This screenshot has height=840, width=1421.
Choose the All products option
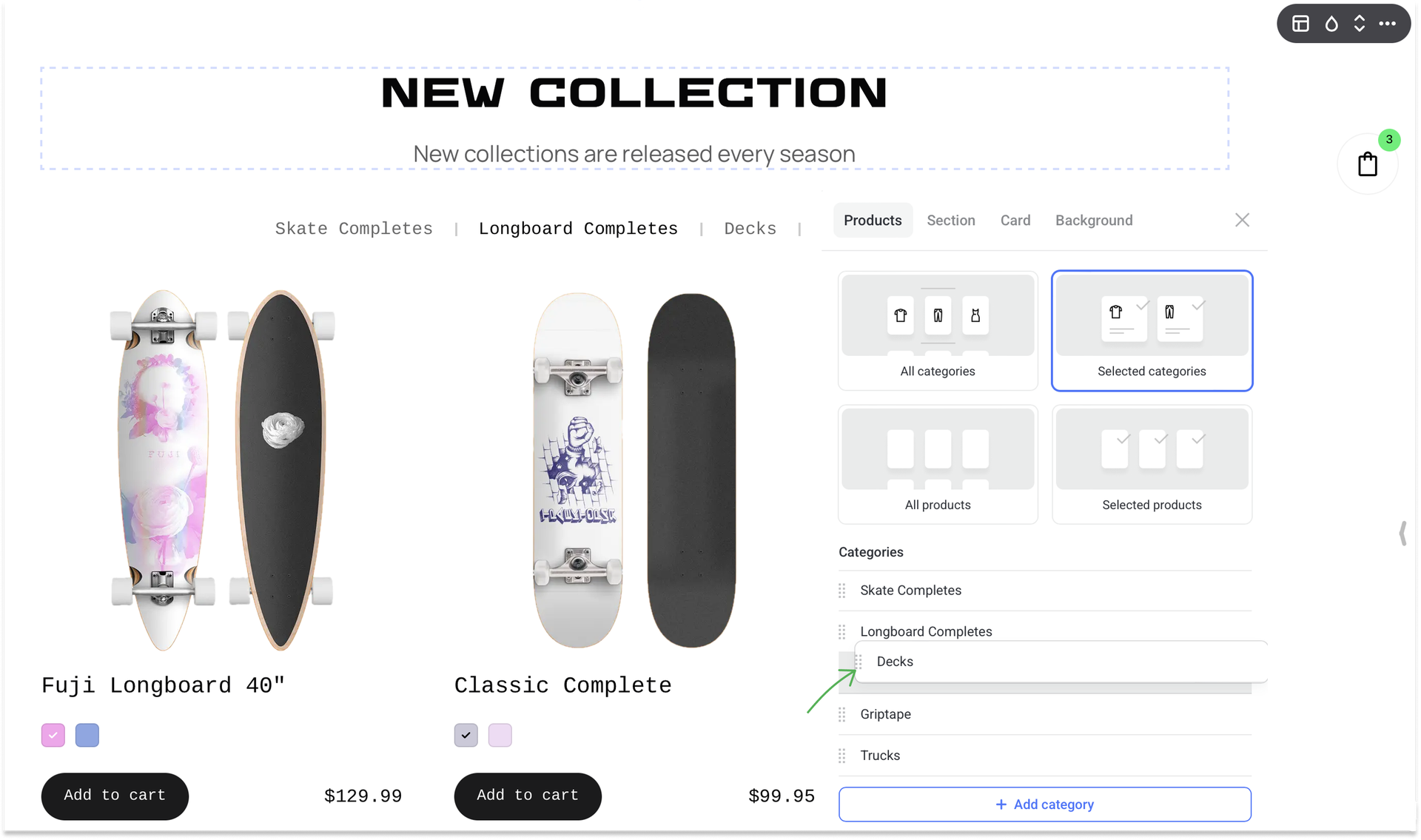coord(938,465)
